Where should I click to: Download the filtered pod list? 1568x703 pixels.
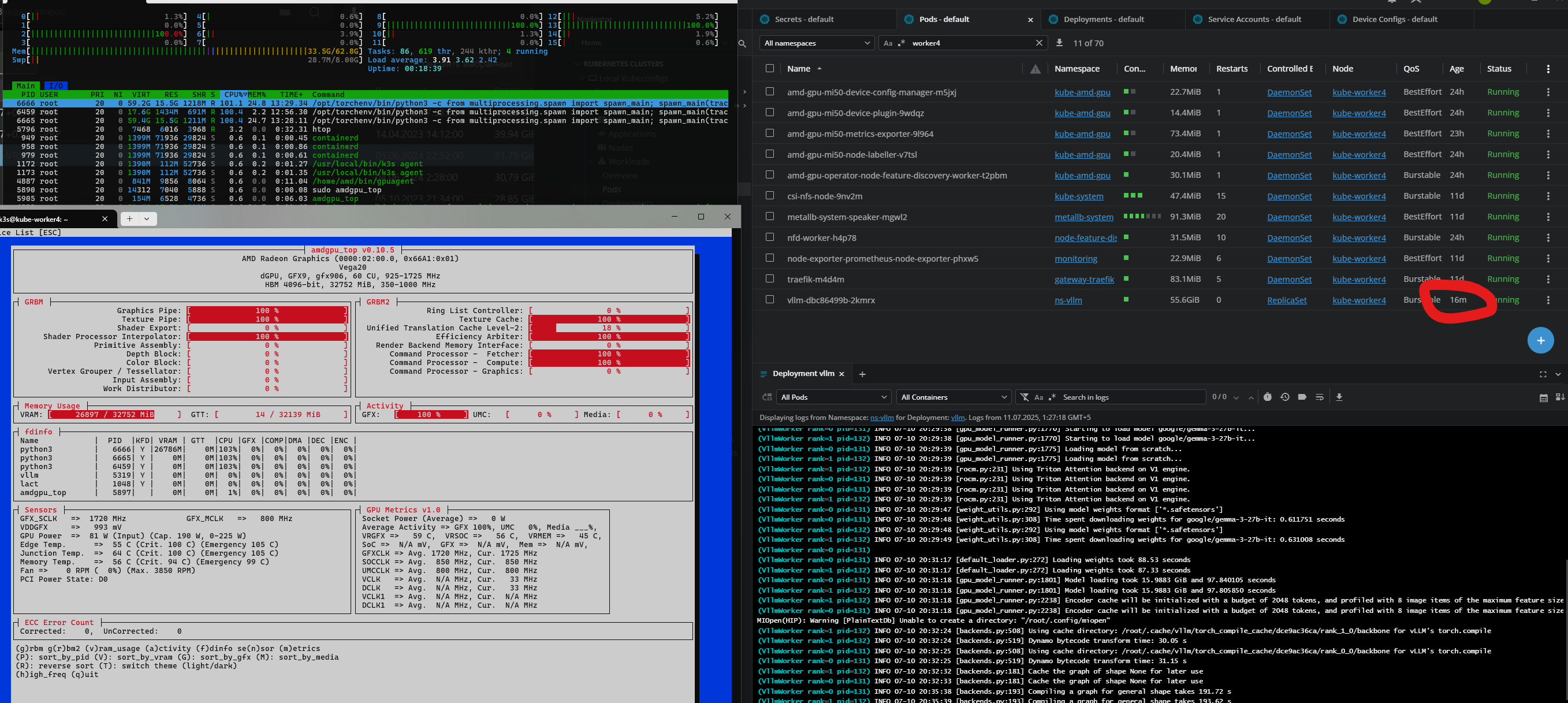click(1059, 43)
